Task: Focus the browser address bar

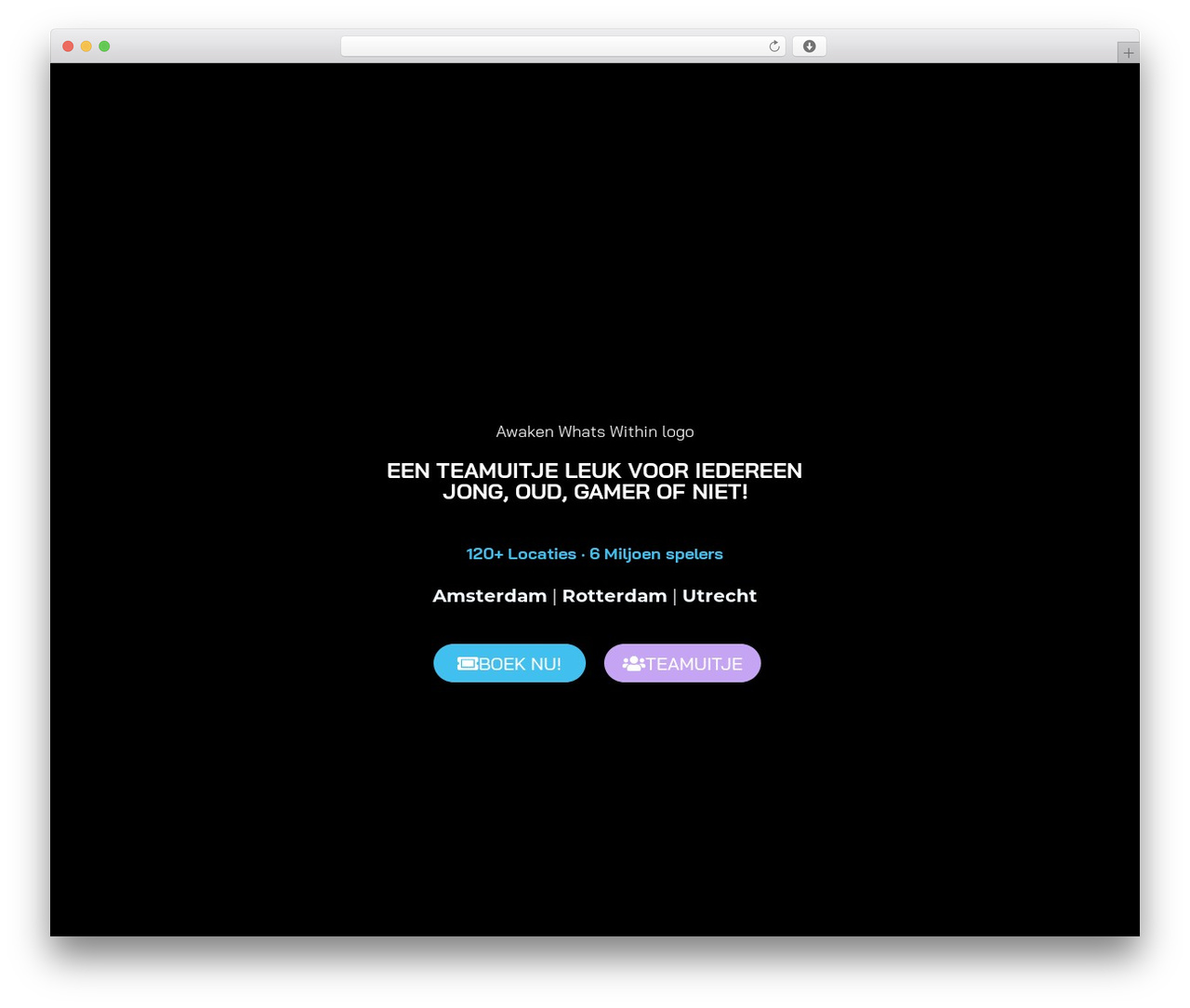Action: pos(563,46)
